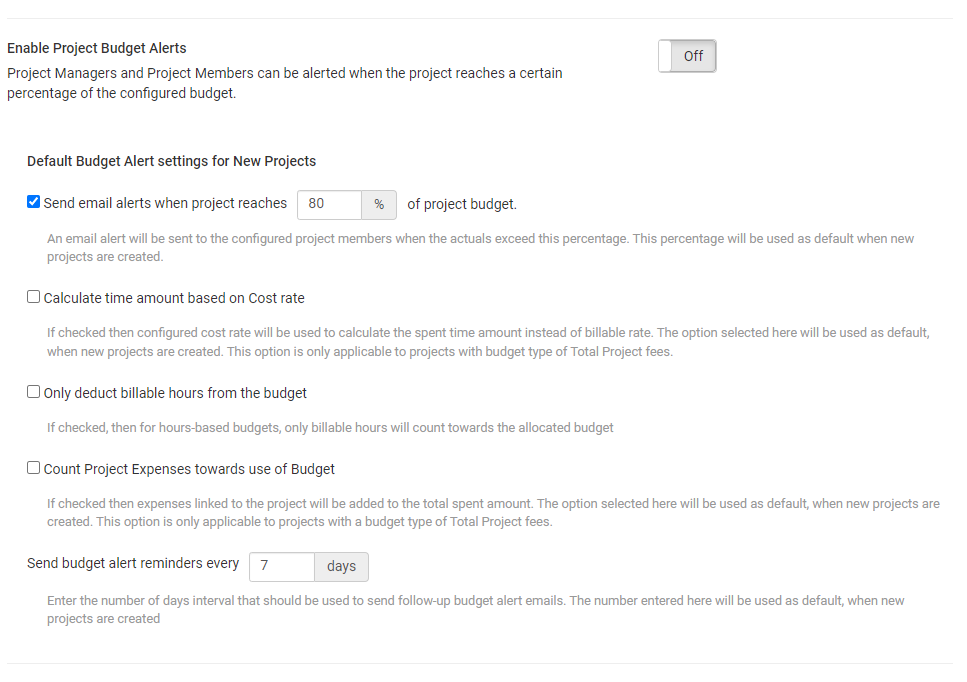Click the hours-based budgets help text

point(330,428)
